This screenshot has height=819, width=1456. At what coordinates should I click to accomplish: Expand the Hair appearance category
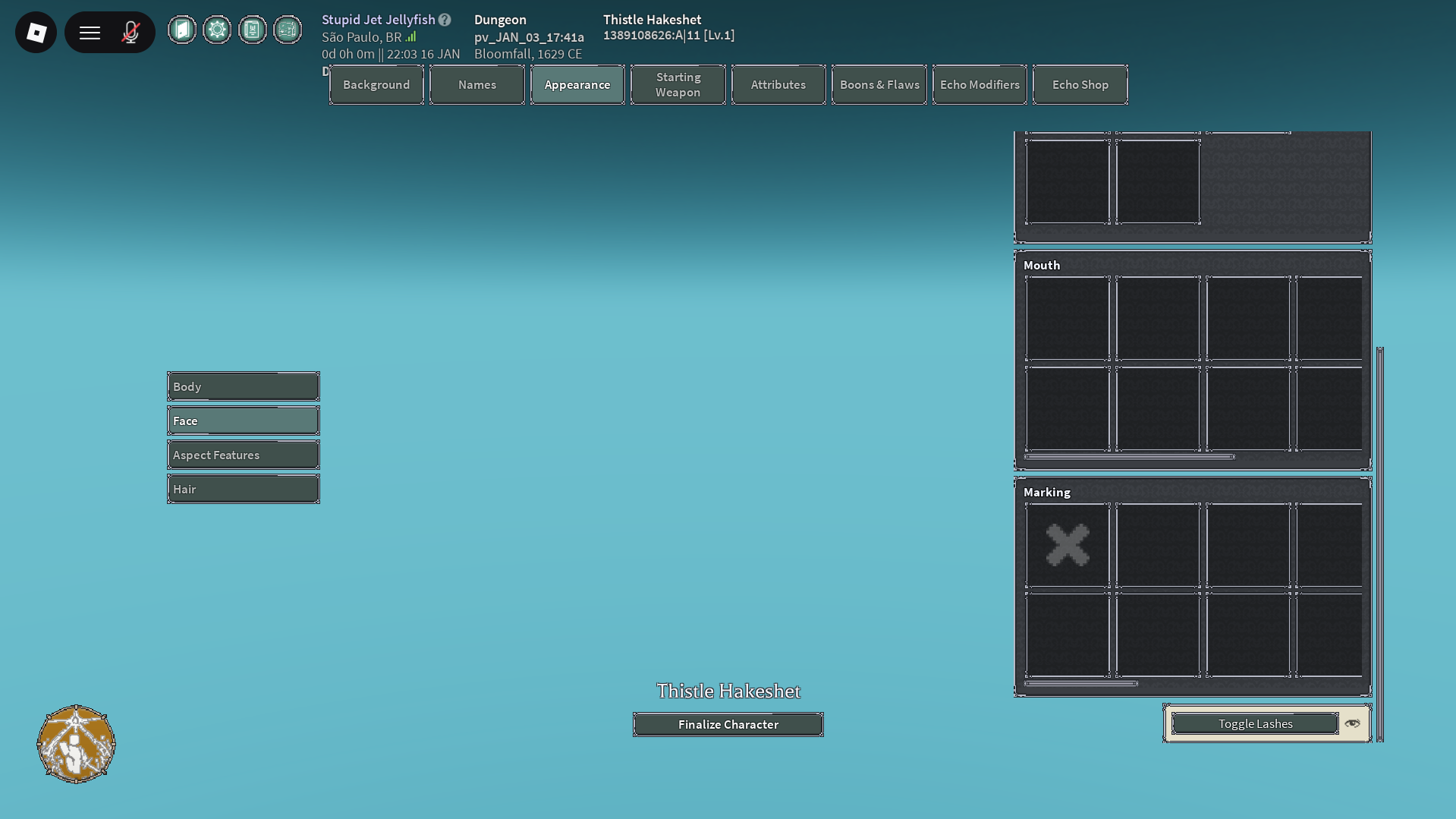click(x=243, y=489)
